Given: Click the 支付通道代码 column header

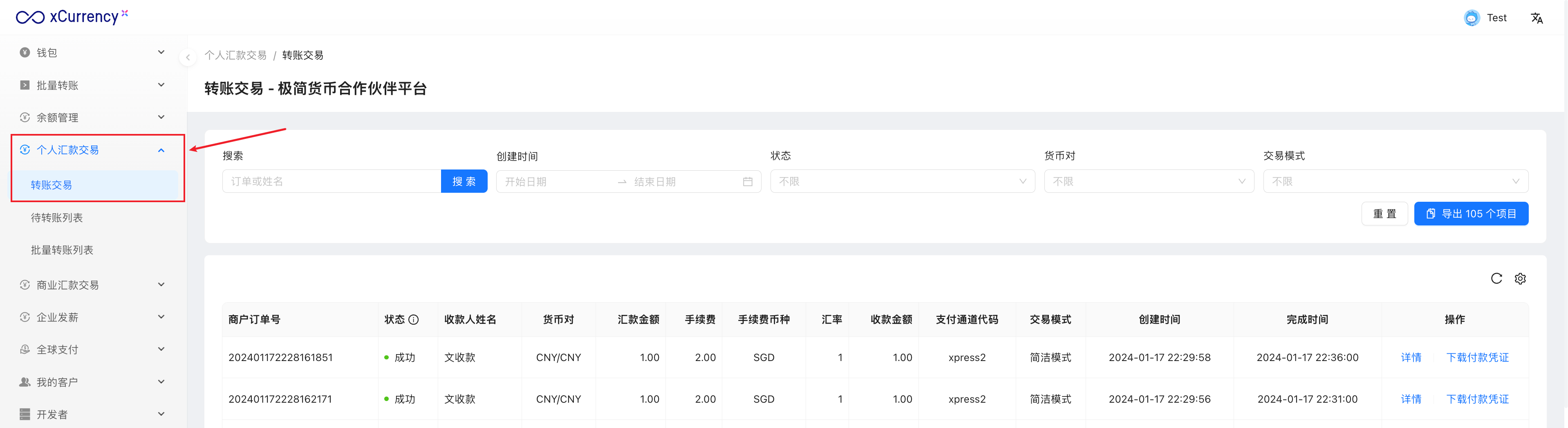Looking at the screenshot, I should tap(967, 320).
